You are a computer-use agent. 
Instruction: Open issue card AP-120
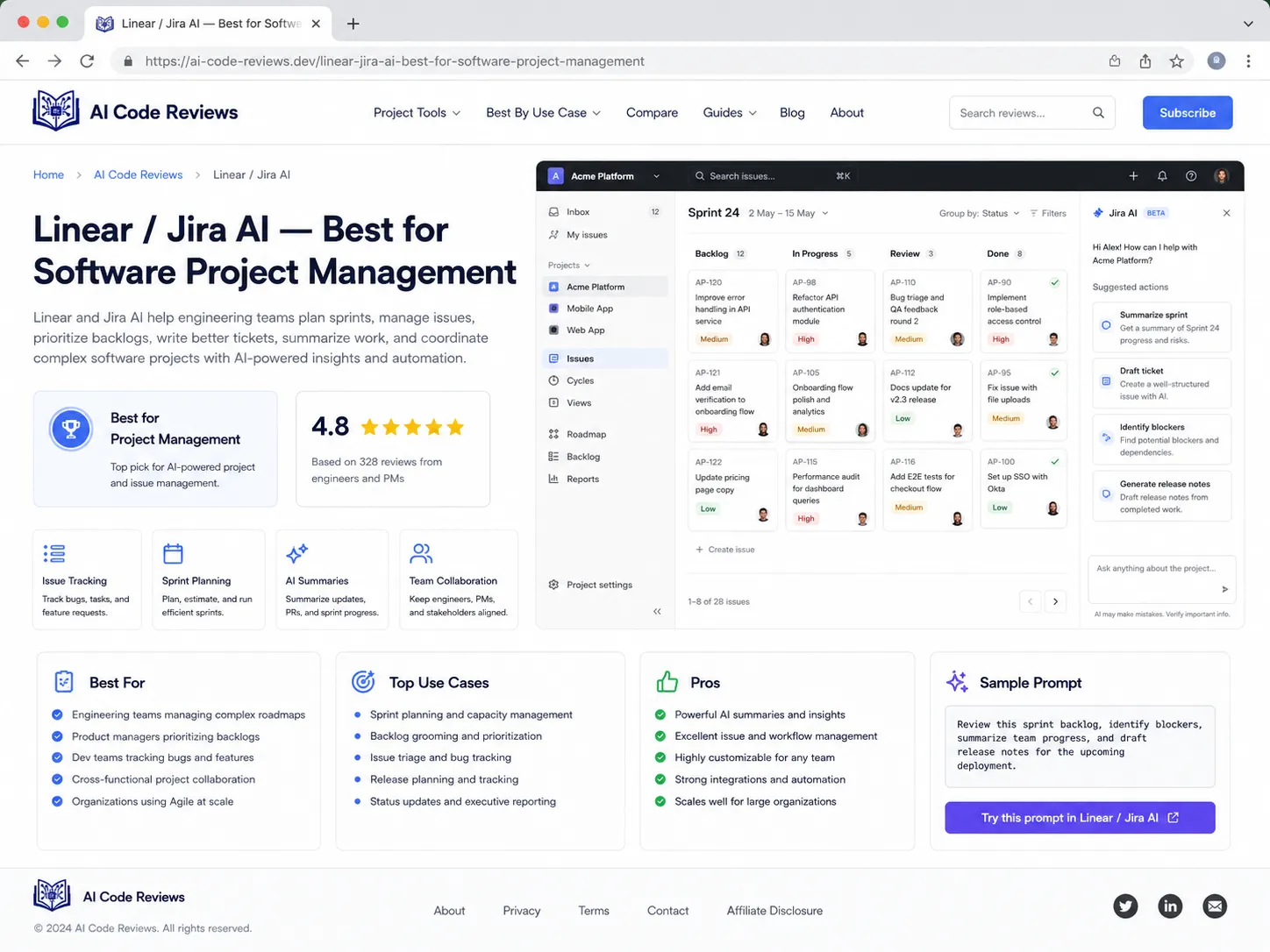(732, 311)
